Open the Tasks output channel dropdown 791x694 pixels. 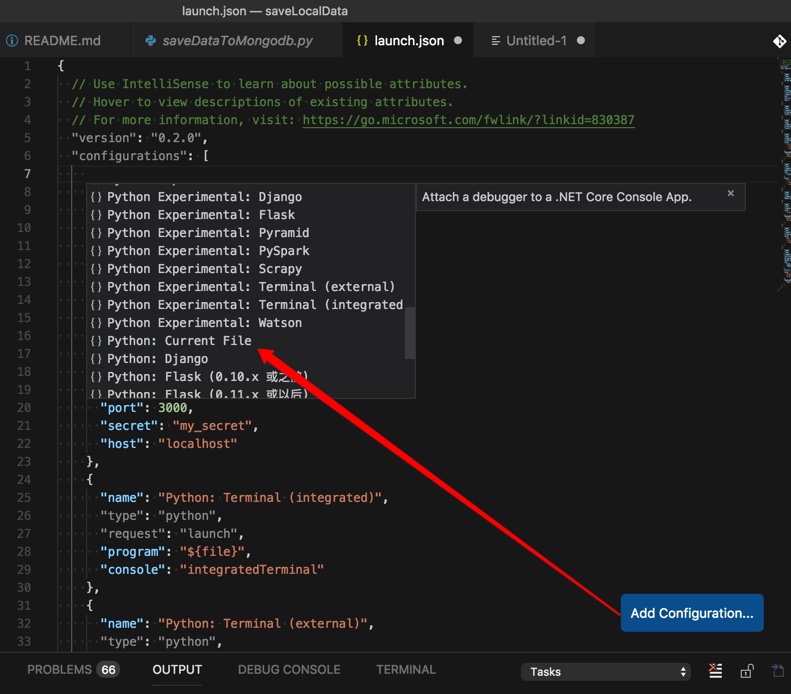point(606,671)
